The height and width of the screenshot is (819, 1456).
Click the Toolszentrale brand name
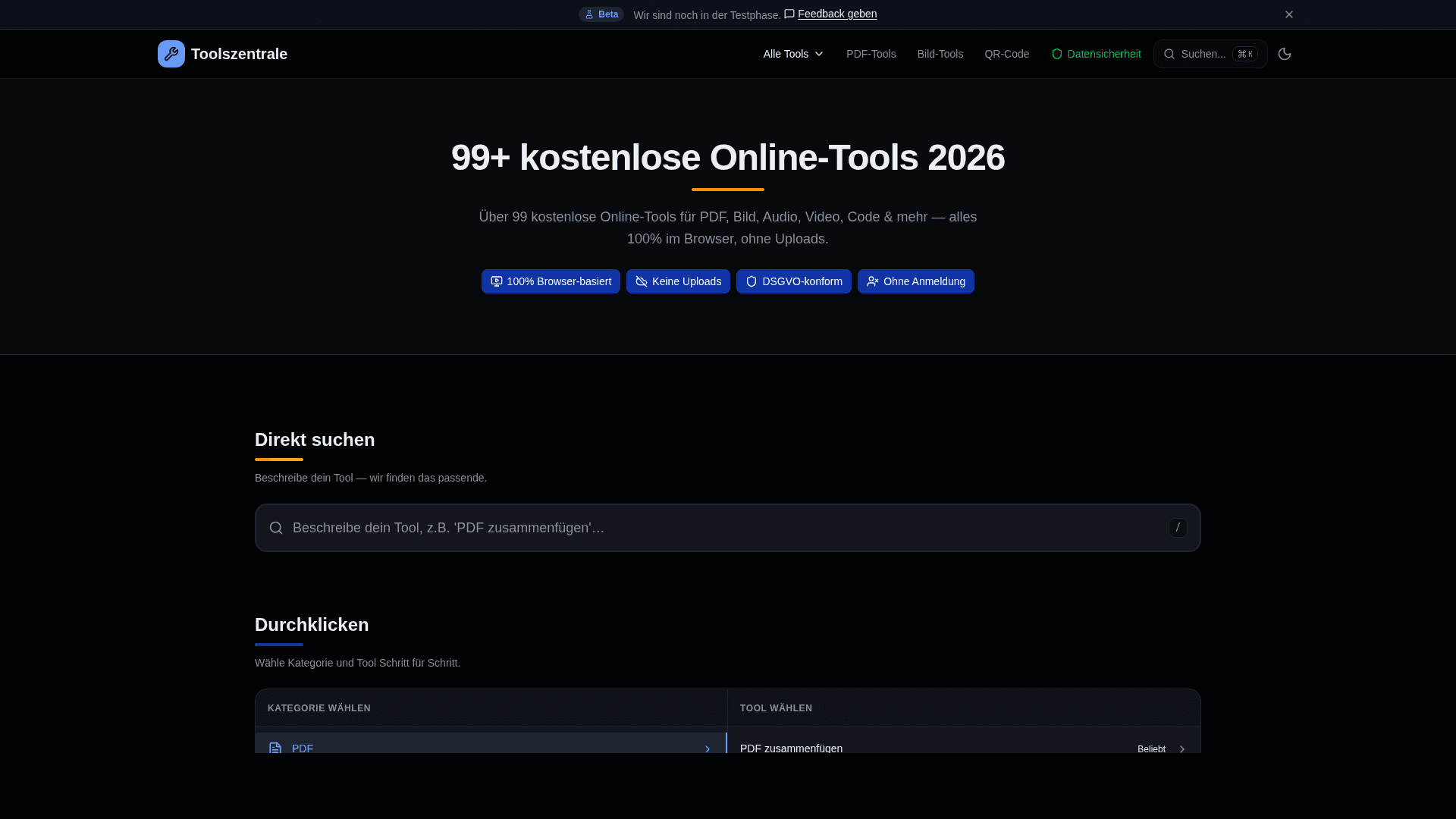[x=239, y=54]
